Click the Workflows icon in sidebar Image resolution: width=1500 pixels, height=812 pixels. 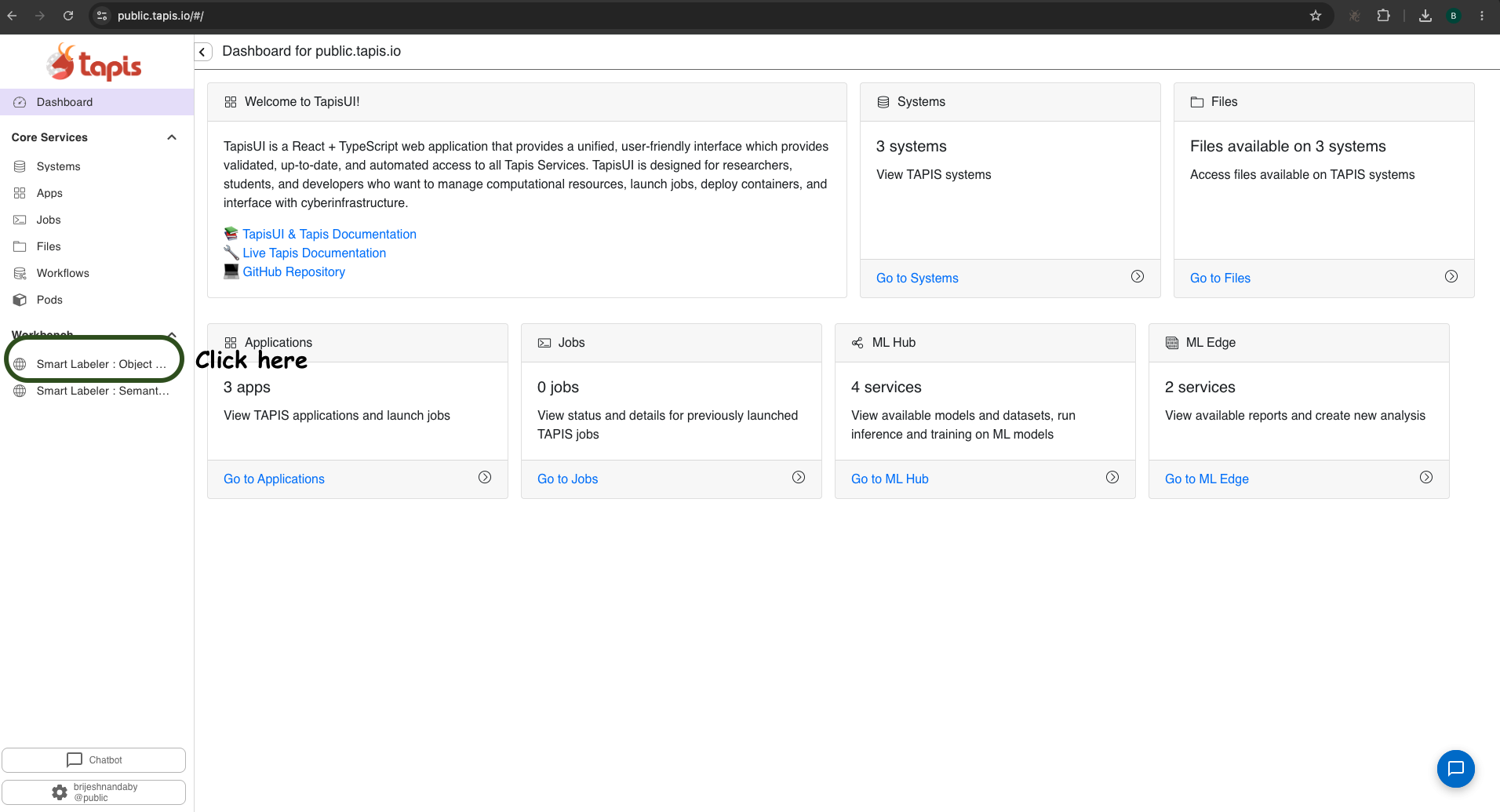[x=20, y=273]
